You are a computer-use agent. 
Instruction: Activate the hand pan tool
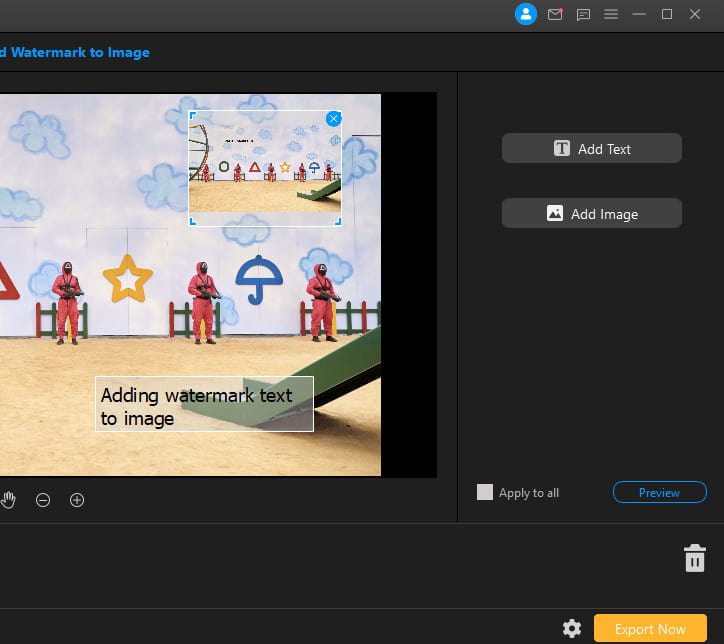click(x=8, y=500)
